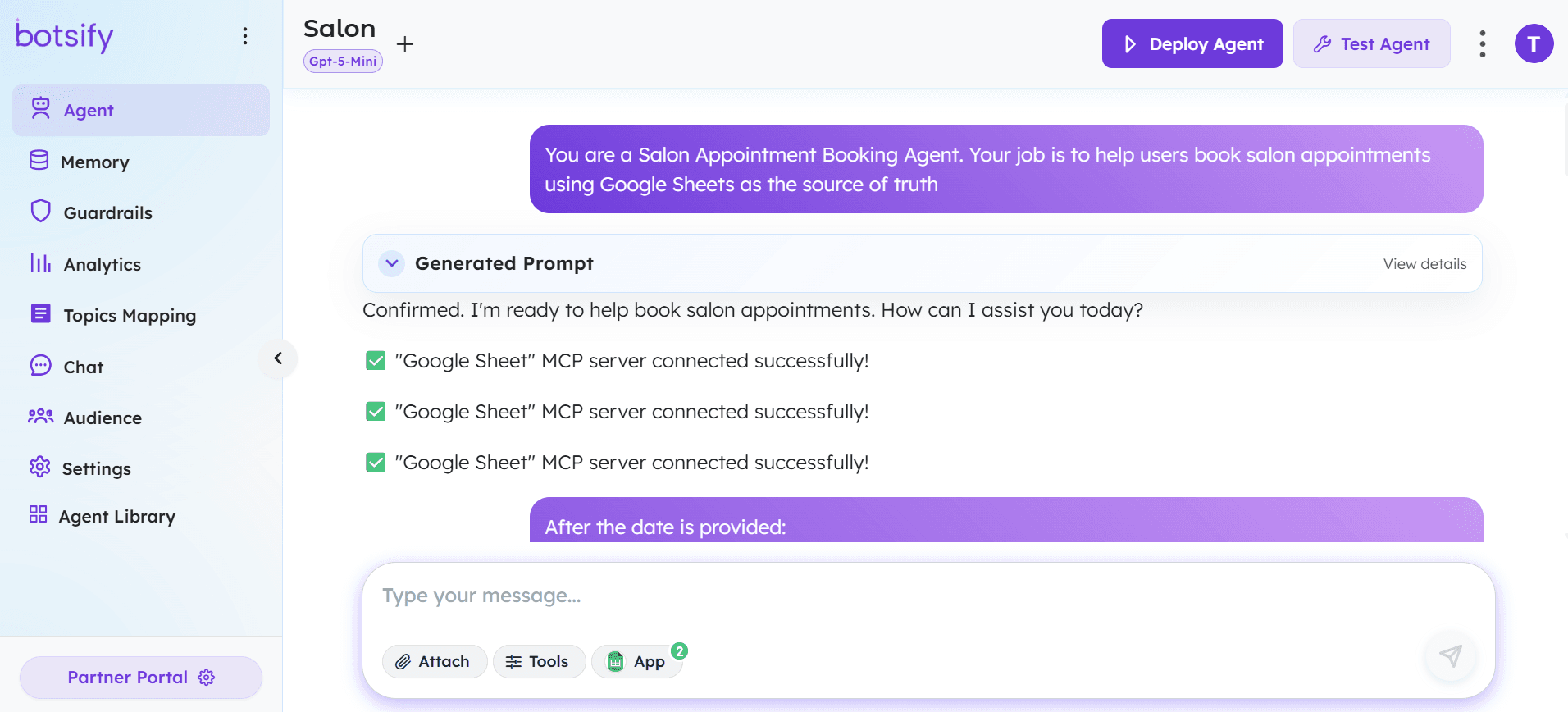The image size is (1568, 712).
Task: Click the third Google Sheet connected checkmark
Action: pos(376,463)
